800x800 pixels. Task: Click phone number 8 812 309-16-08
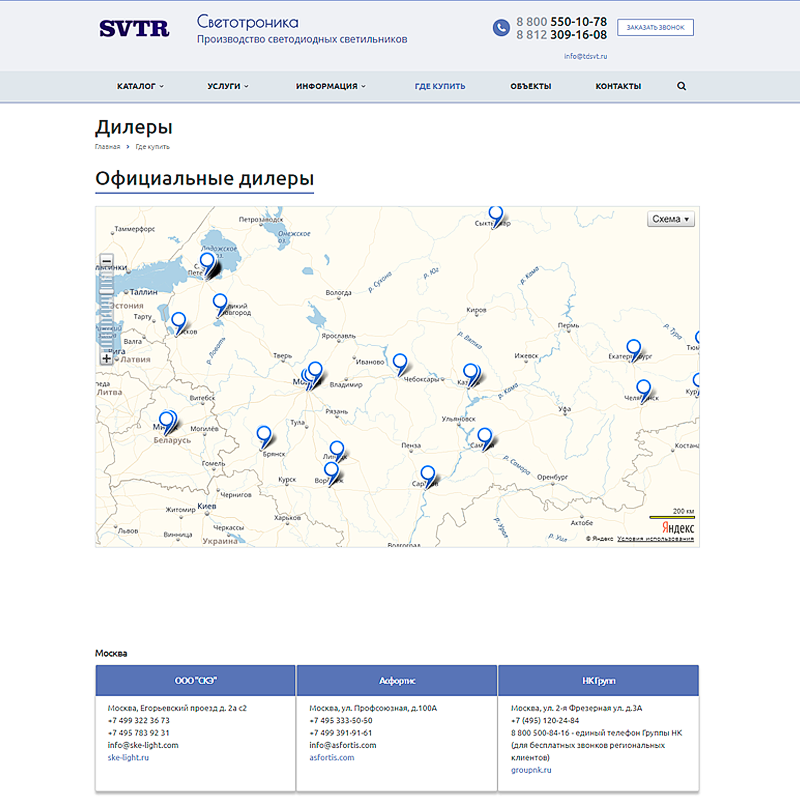click(x=561, y=35)
